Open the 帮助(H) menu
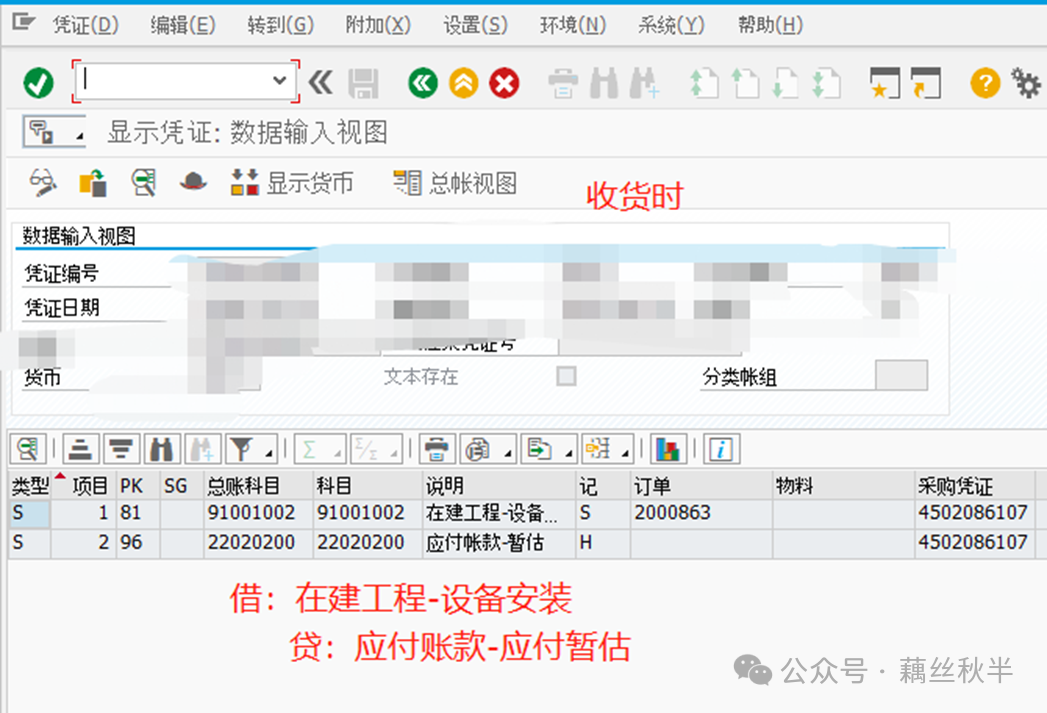 770,25
